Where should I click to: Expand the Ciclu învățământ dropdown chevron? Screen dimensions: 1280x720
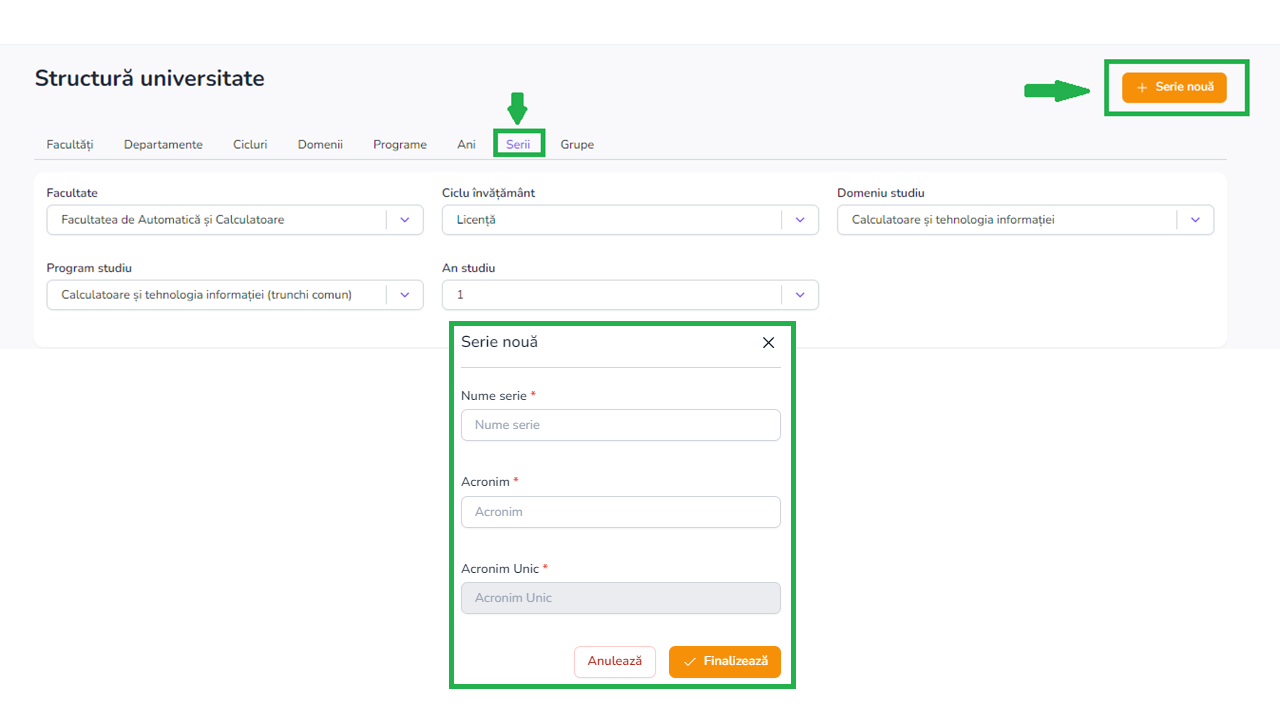point(800,220)
